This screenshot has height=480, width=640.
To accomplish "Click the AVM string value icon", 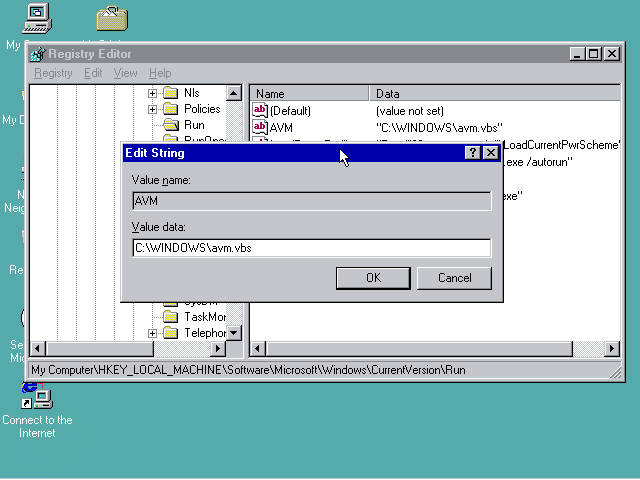I will click(x=260, y=127).
